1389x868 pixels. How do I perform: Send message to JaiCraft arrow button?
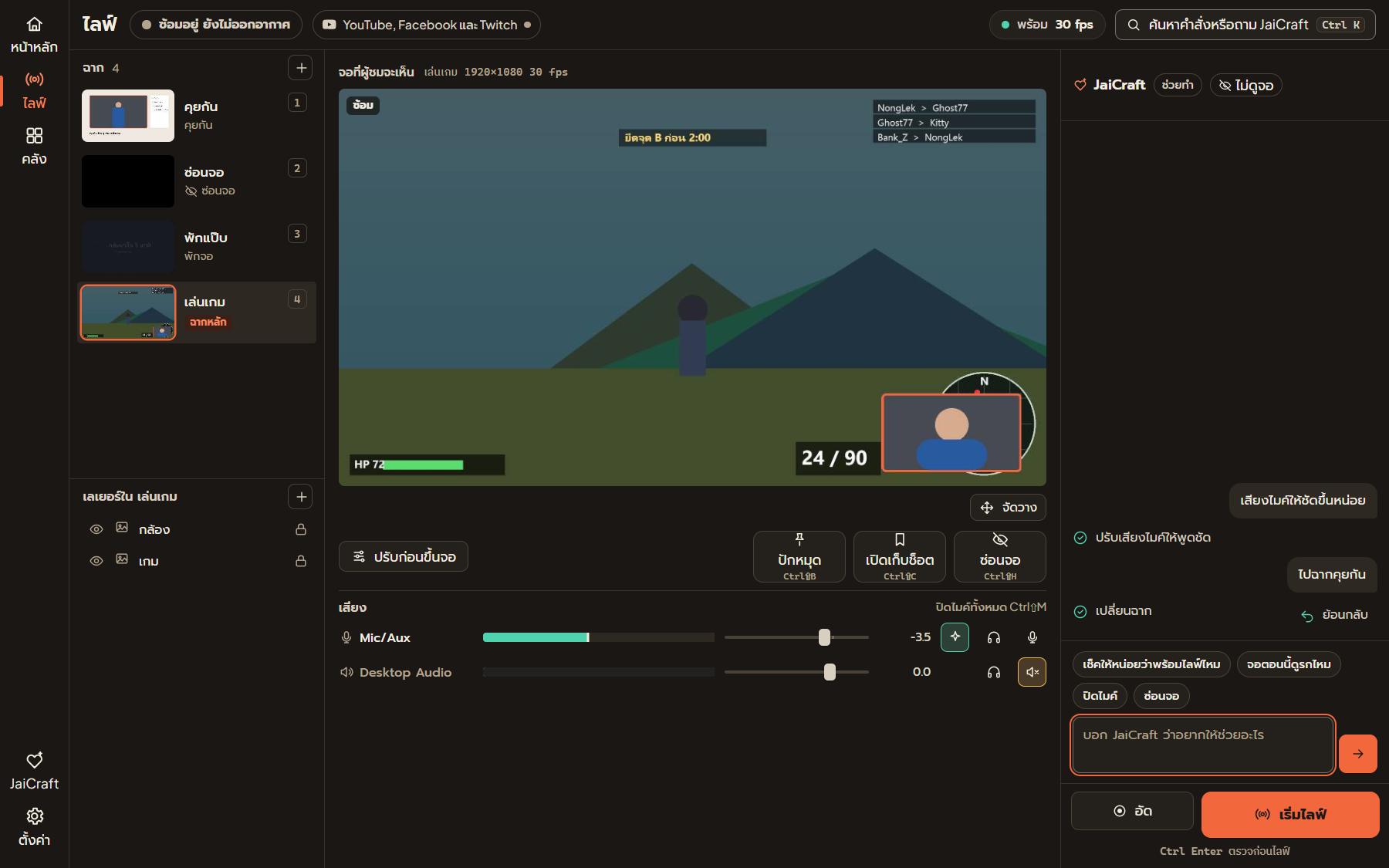coord(1358,754)
